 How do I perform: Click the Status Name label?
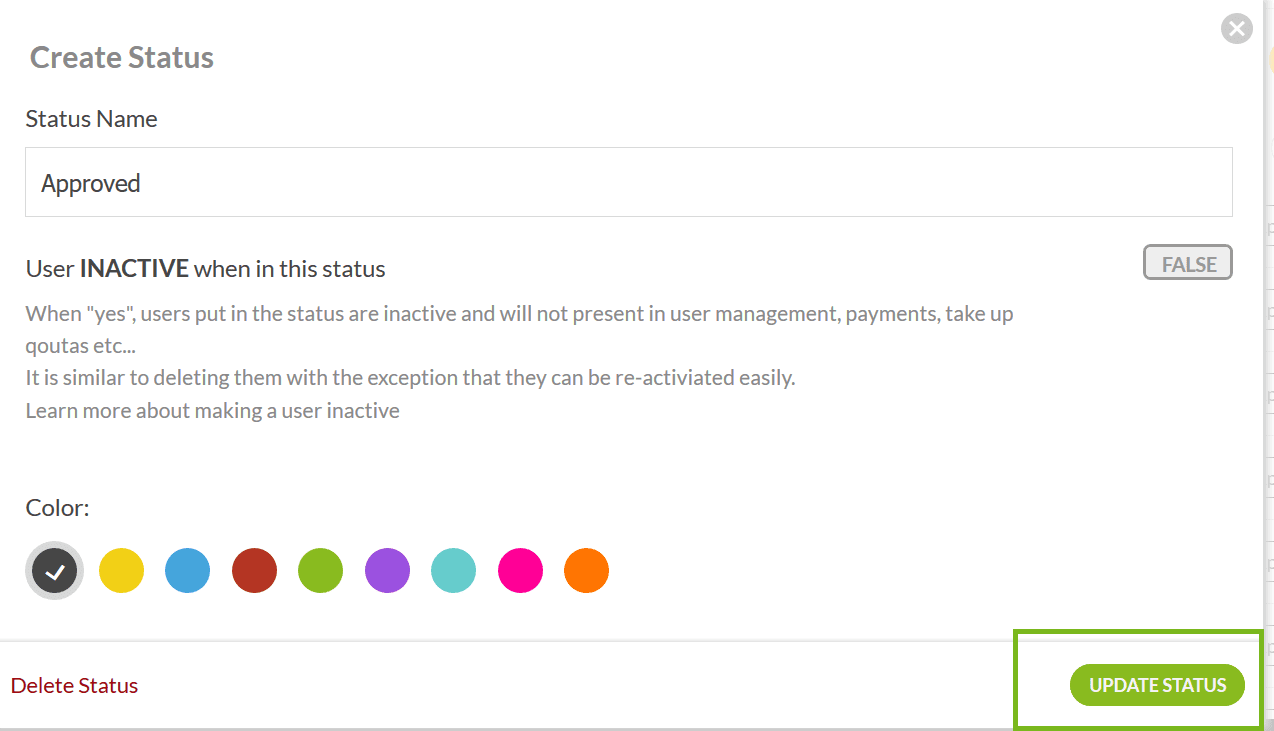click(x=91, y=119)
